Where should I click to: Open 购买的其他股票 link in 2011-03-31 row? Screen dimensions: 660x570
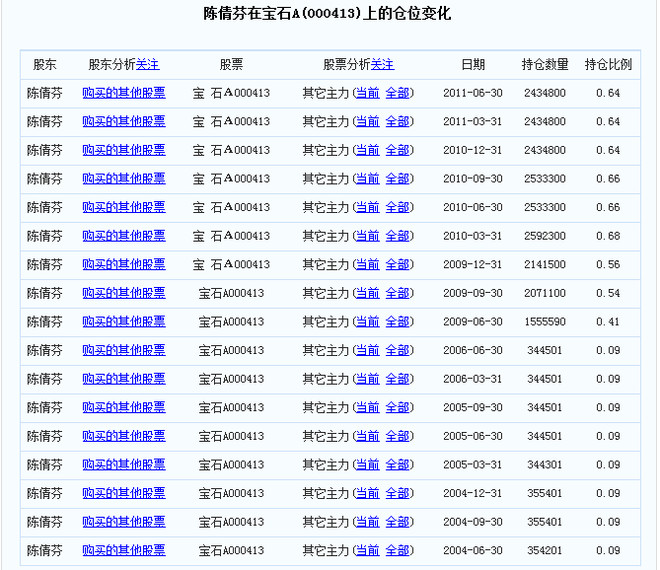click(124, 122)
